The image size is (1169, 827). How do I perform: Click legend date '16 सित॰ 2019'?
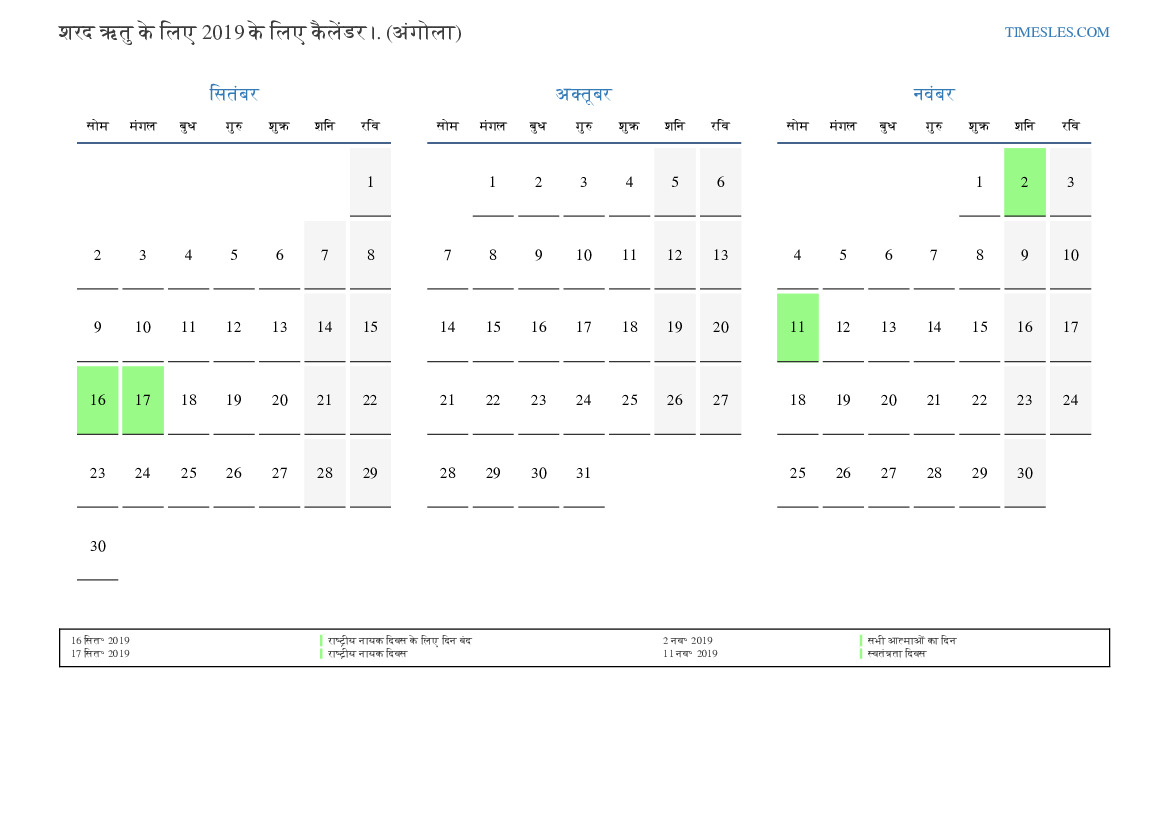pyautogui.click(x=100, y=641)
